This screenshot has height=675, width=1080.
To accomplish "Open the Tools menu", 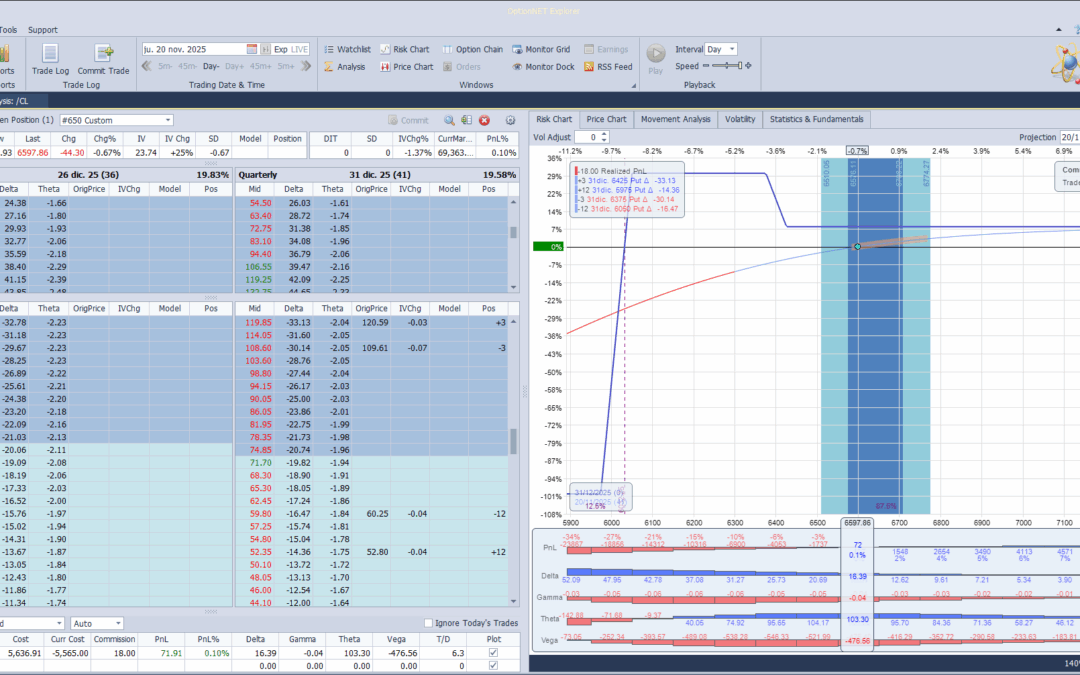I will (x=8, y=30).
